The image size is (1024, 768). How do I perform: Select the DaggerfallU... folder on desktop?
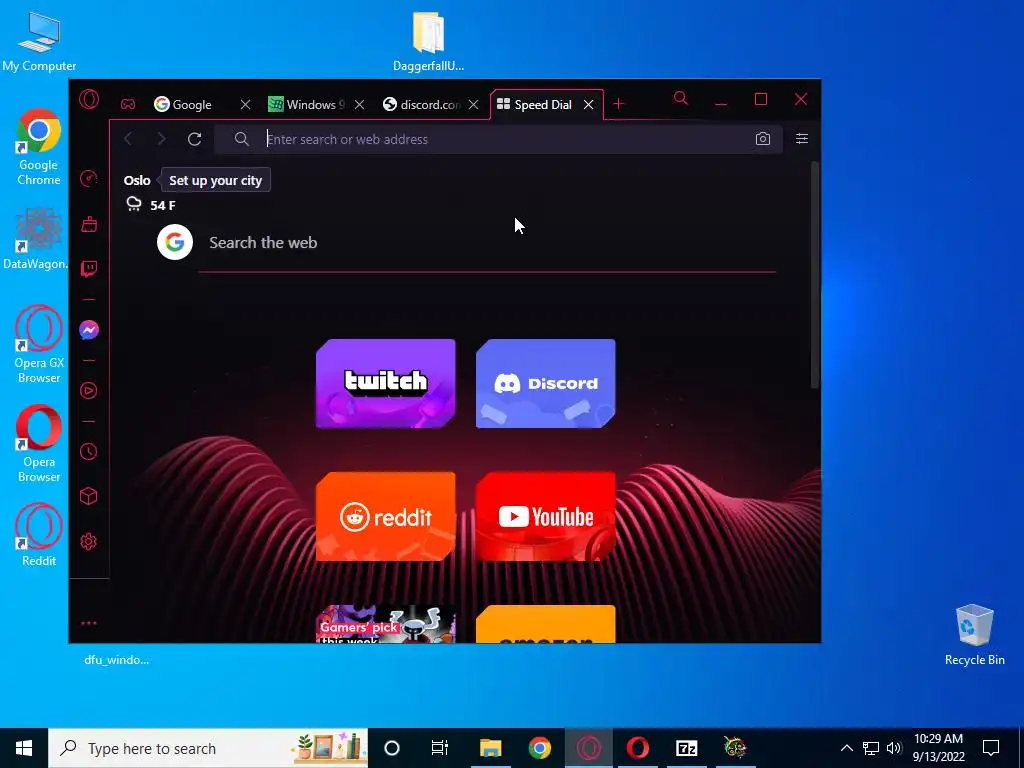(x=428, y=41)
